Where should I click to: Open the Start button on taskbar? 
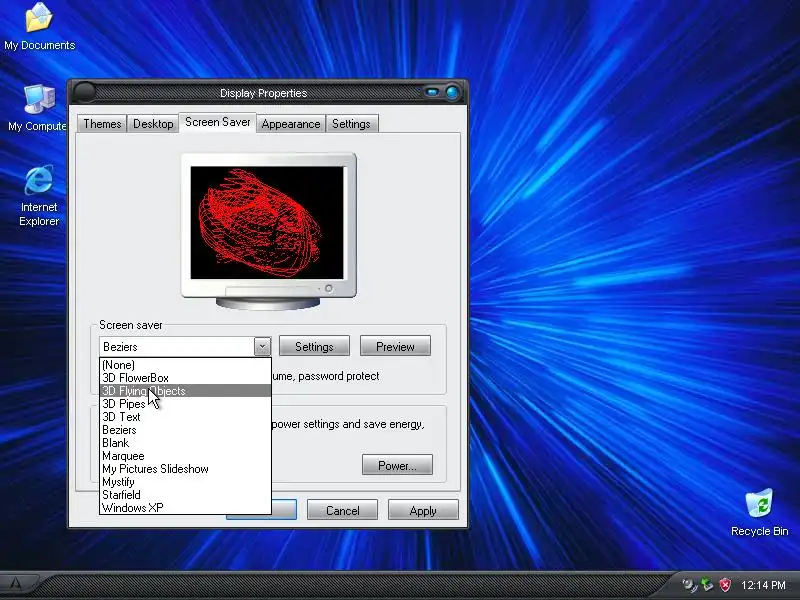[16, 585]
